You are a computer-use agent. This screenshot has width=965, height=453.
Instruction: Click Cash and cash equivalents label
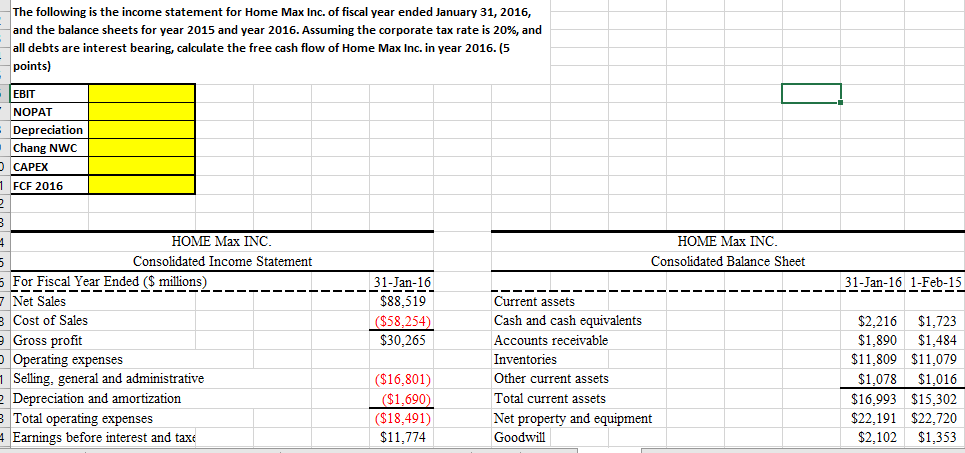[x=567, y=321]
